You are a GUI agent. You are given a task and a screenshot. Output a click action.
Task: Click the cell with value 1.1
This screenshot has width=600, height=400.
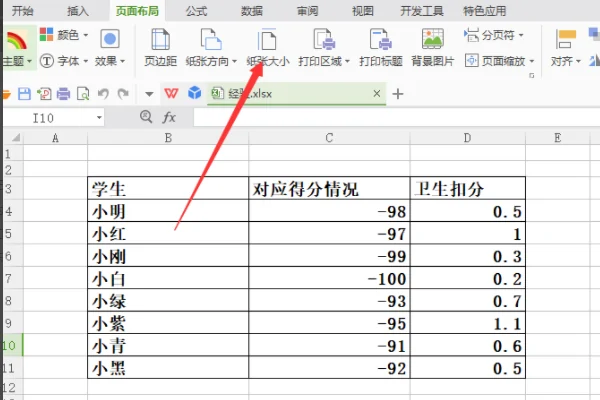[468, 323]
